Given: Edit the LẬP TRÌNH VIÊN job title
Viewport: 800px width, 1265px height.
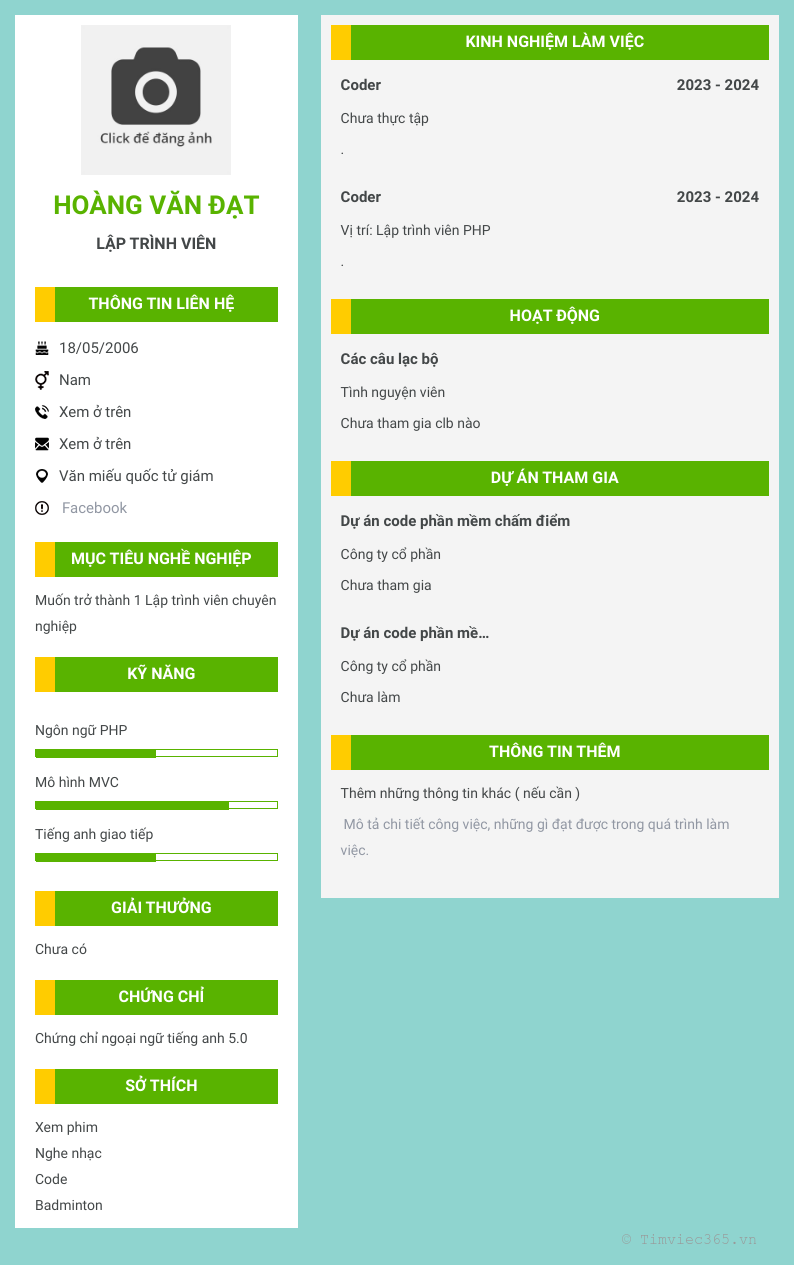Looking at the screenshot, I should click(x=156, y=243).
